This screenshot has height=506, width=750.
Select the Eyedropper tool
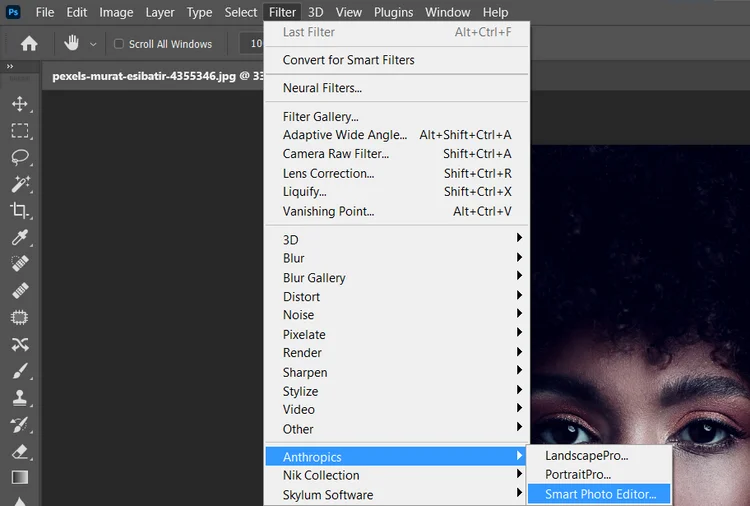(19, 237)
